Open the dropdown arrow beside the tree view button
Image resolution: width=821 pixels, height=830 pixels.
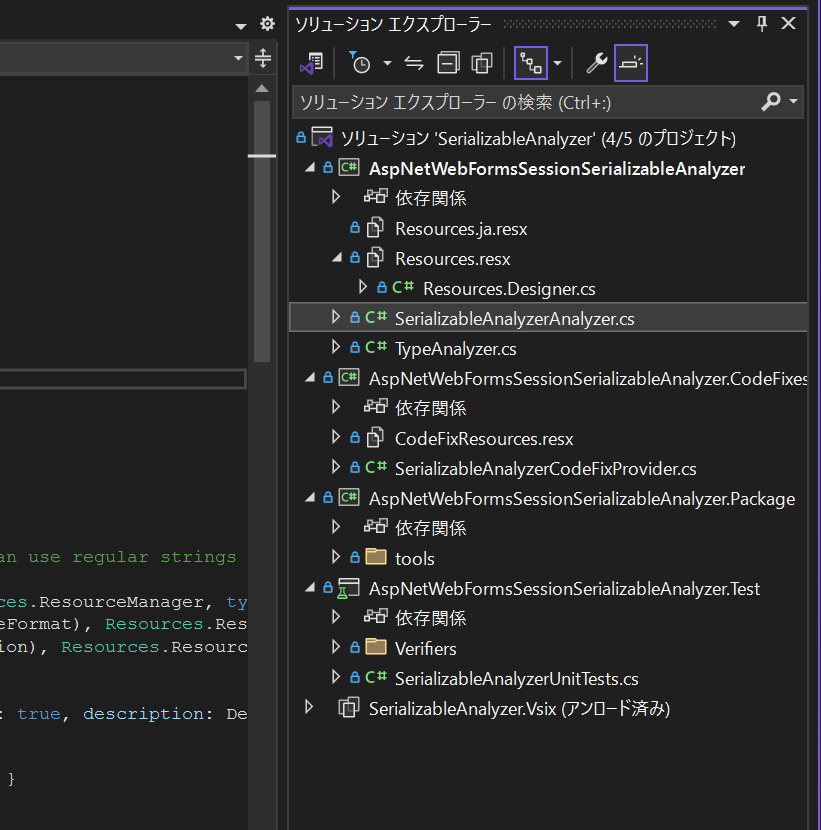point(557,64)
